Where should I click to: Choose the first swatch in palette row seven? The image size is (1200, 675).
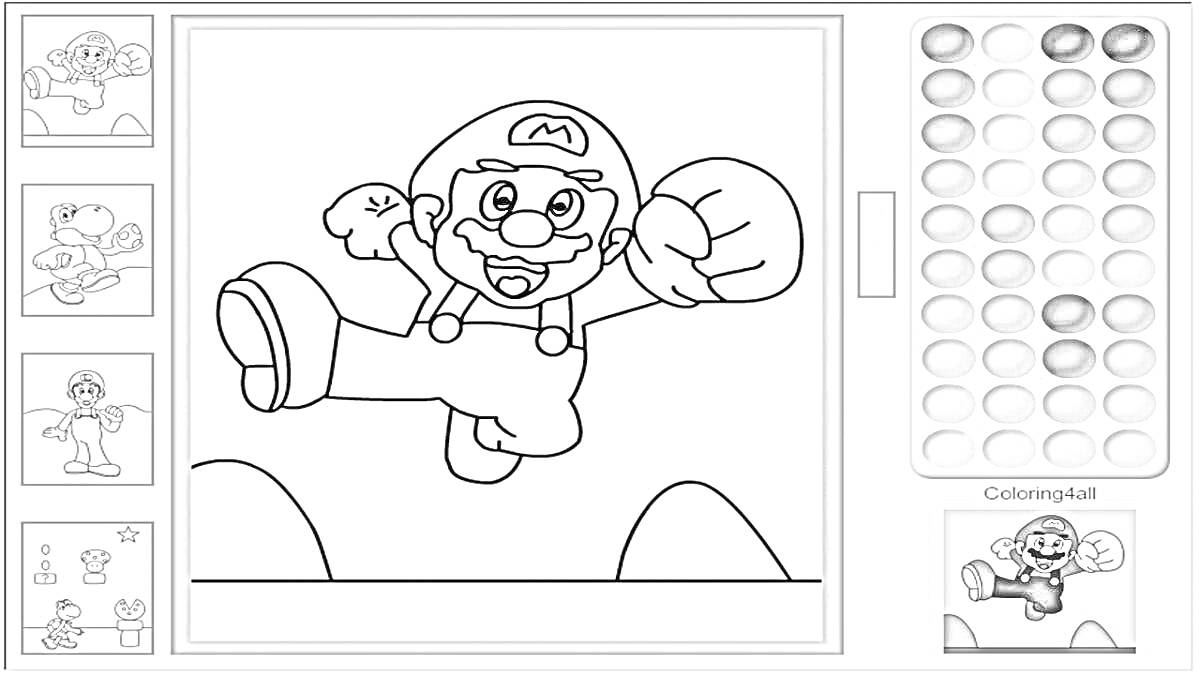[x=945, y=313]
